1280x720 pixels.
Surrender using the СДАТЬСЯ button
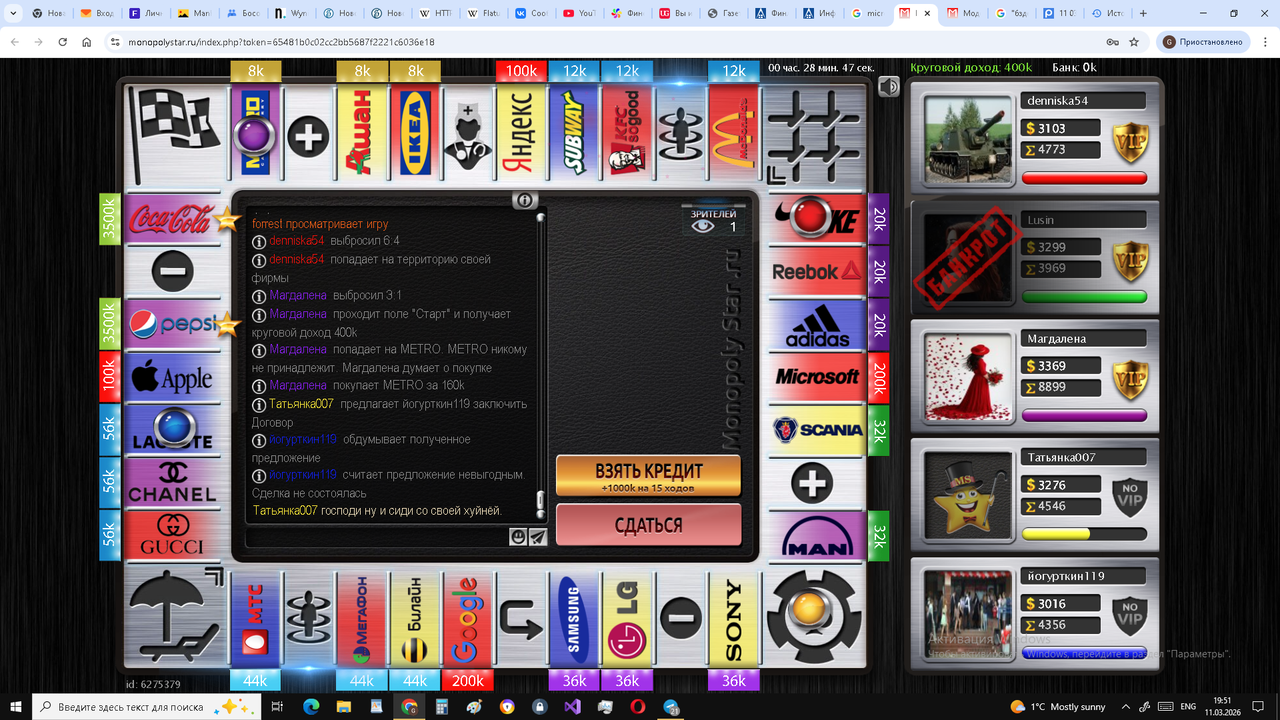click(x=649, y=525)
